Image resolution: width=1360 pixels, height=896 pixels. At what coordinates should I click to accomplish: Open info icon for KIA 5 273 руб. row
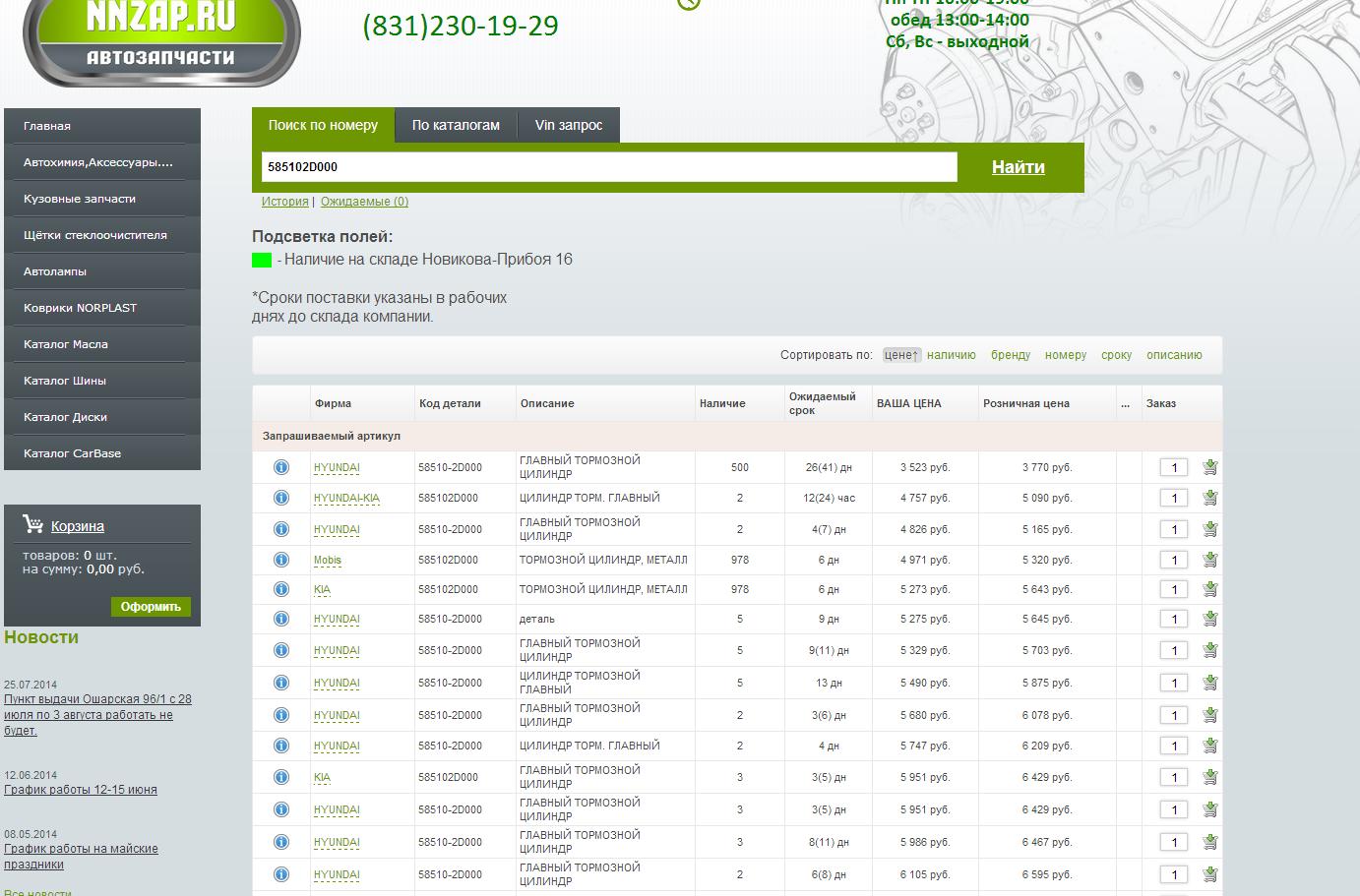point(281,589)
